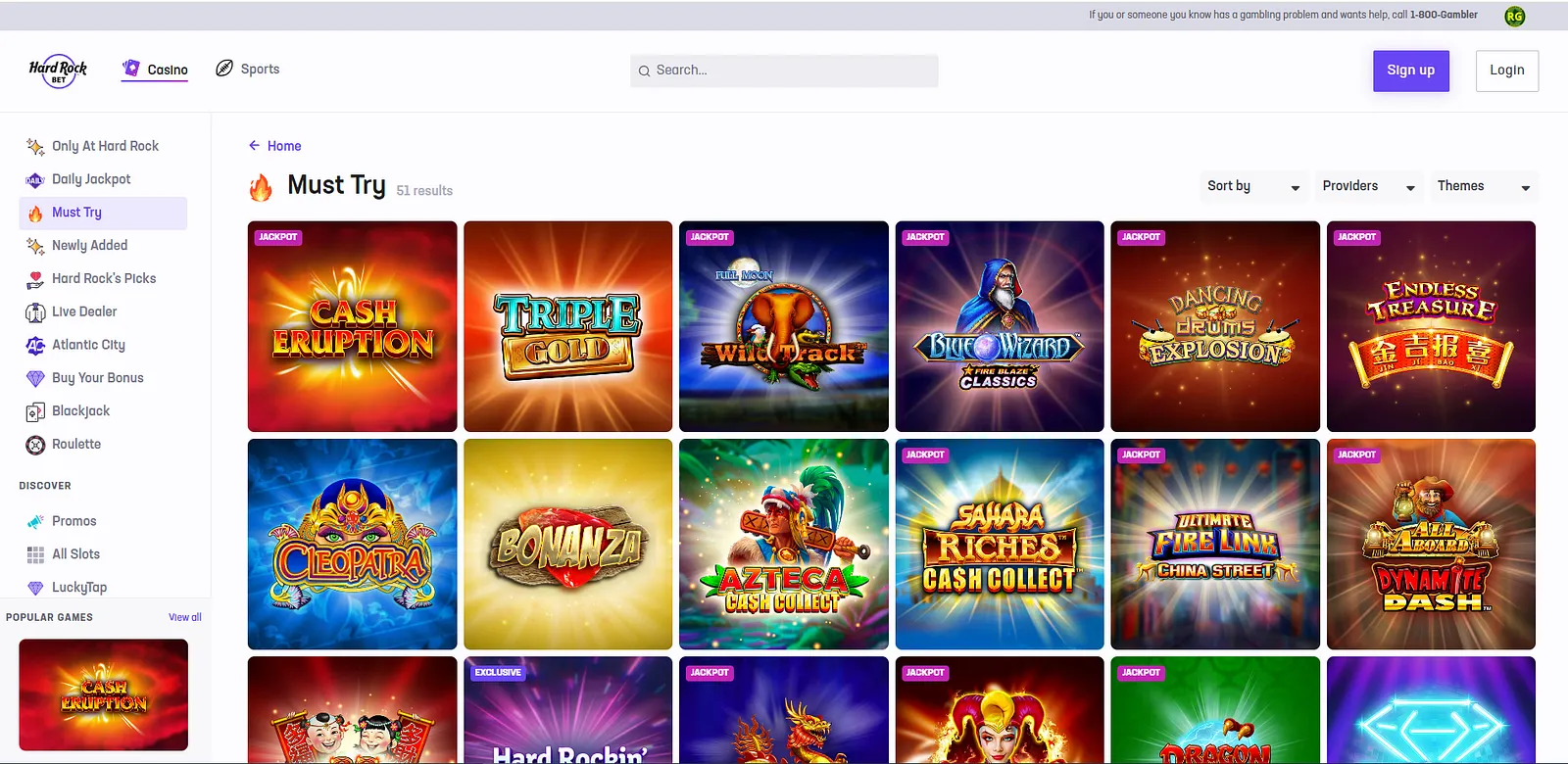
Task: Open Cash Eruption game tile in grid
Action: (x=353, y=326)
